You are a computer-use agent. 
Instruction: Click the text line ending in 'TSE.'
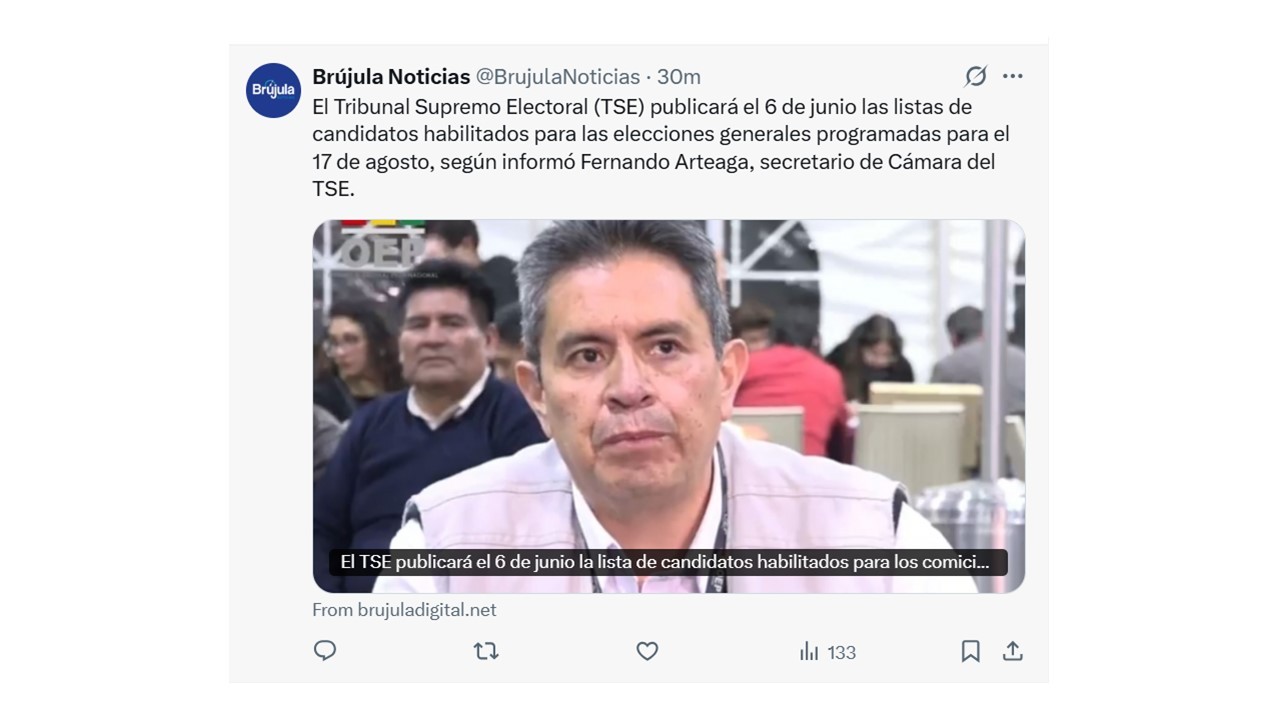point(333,188)
